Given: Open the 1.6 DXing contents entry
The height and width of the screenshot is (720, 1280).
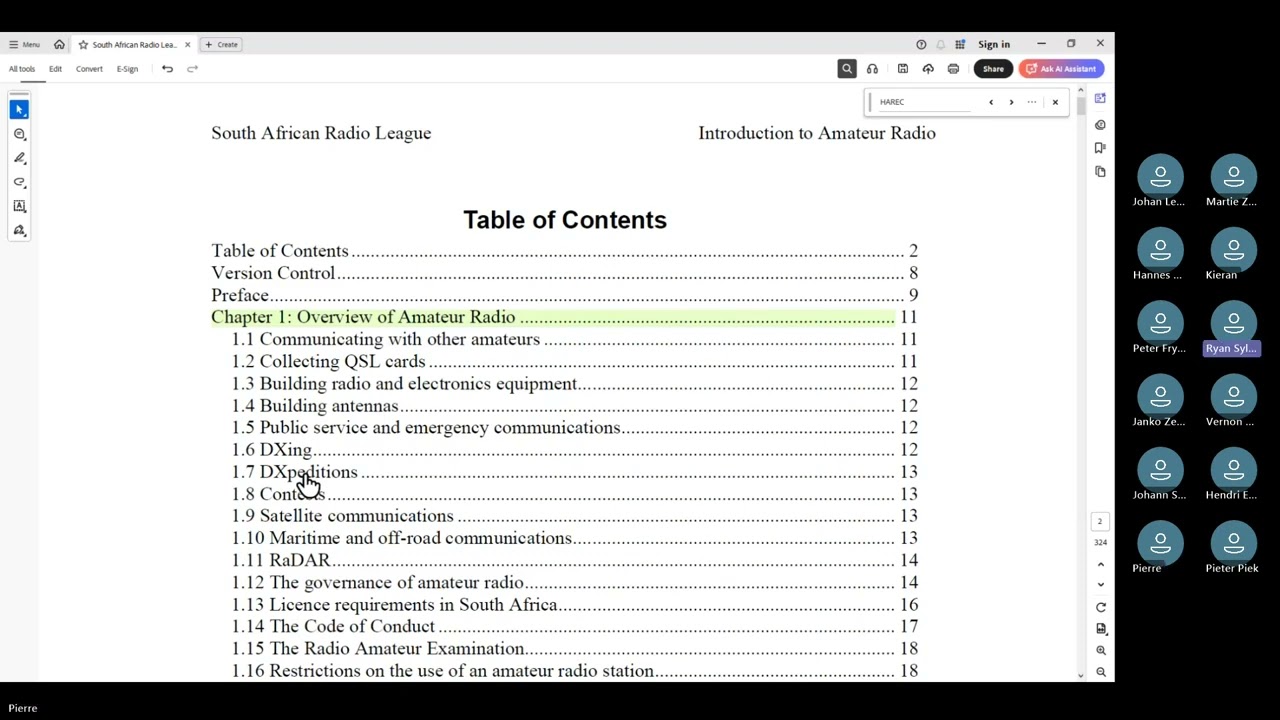Looking at the screenshot, I should point(575,450).
